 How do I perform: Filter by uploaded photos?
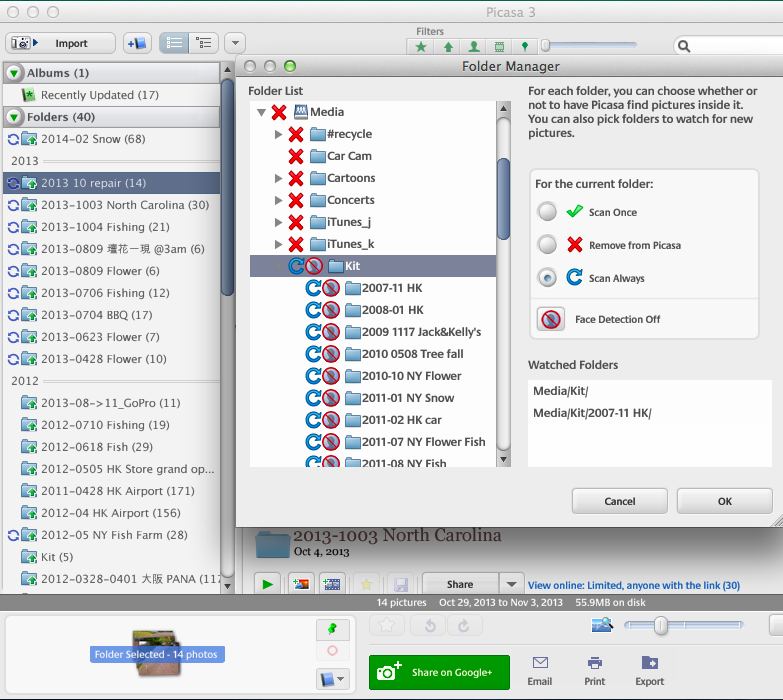coord(448,47)
